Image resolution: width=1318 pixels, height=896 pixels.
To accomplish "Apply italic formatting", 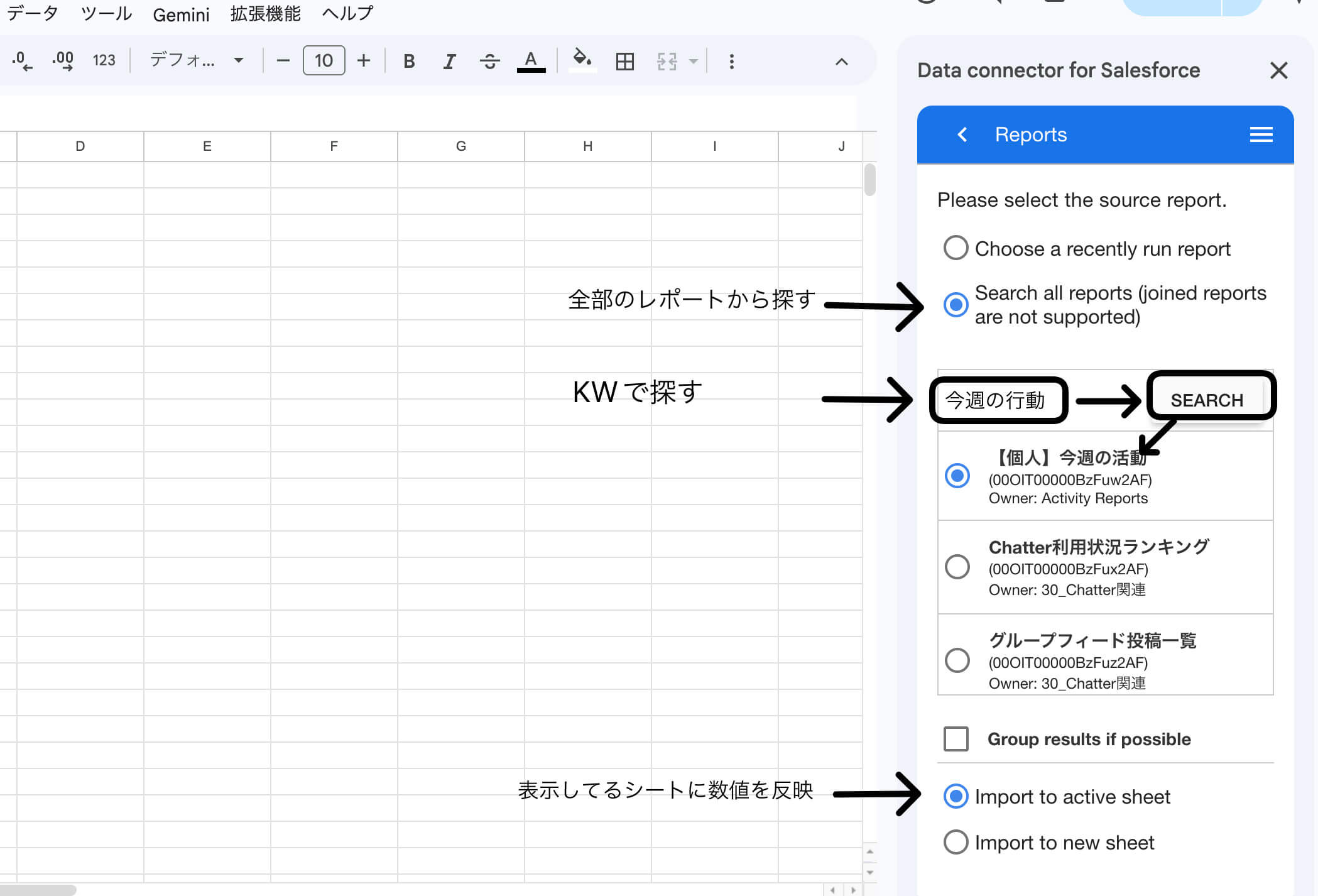I will pos(449,61).
